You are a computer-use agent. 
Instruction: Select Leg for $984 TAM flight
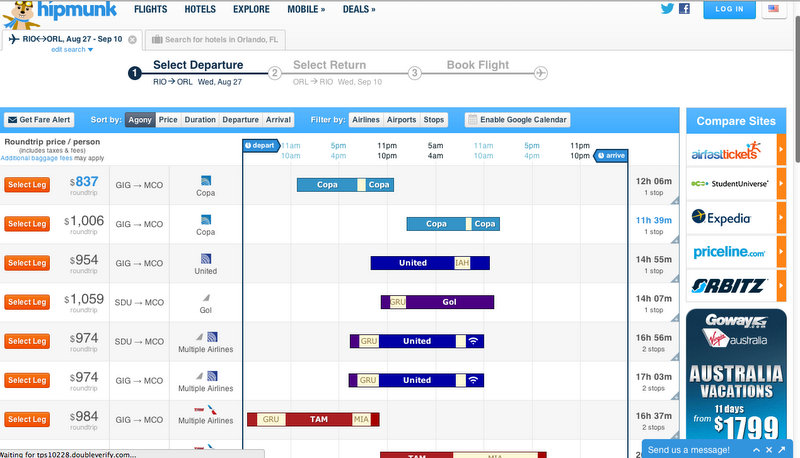27,419
